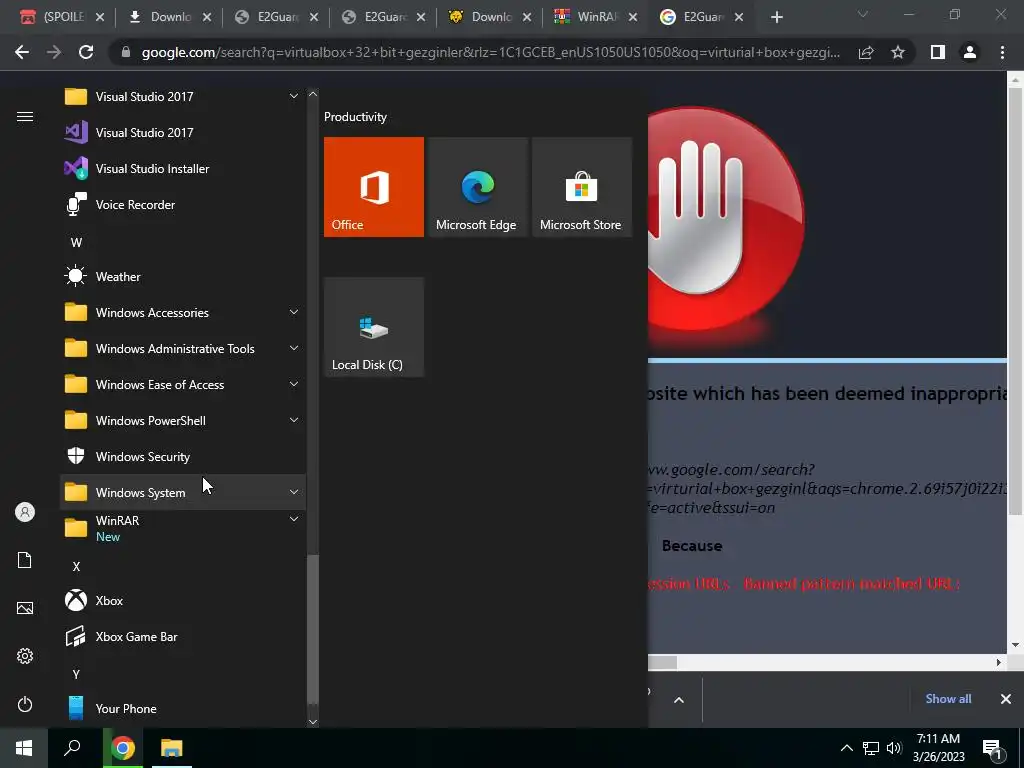The image size is (1024, 768).
Task: Open new Chrome tab
Action: [776, 17]
